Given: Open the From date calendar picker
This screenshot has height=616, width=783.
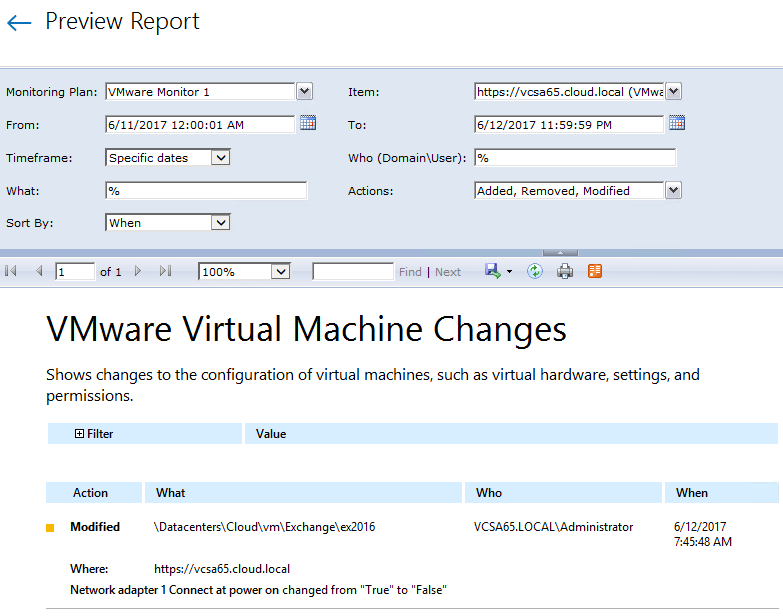Looking at the screenshot, I should coord(308,123).
